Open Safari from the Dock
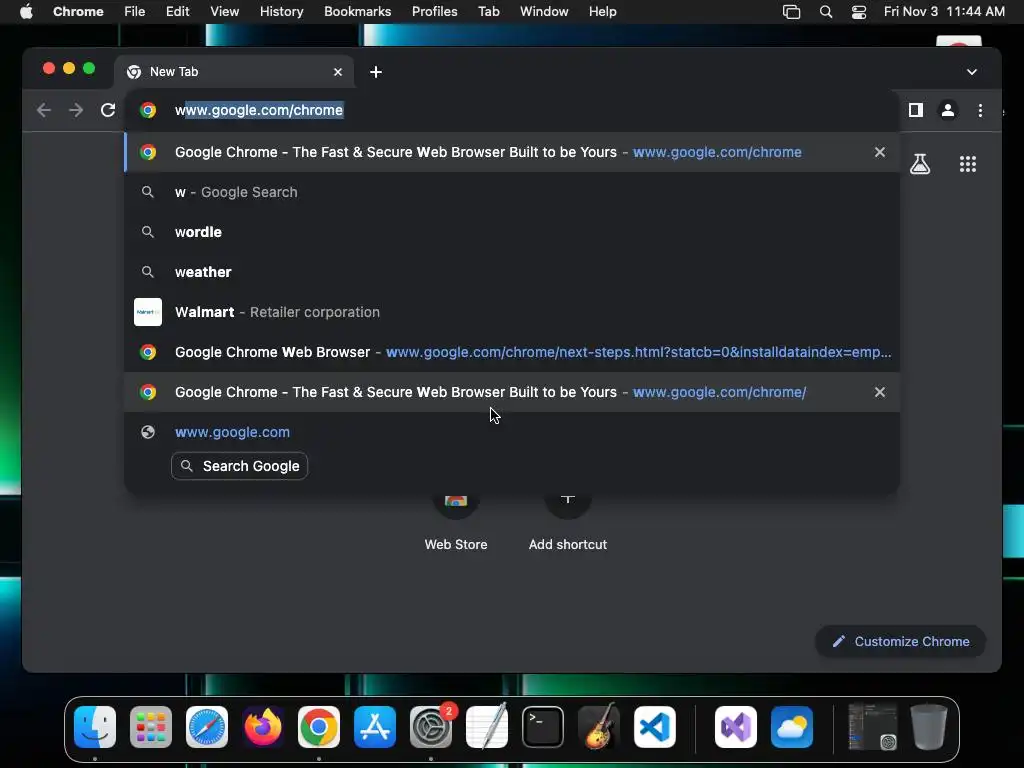The height and width of the screenshot is (768, 1024). coord(207,727)
